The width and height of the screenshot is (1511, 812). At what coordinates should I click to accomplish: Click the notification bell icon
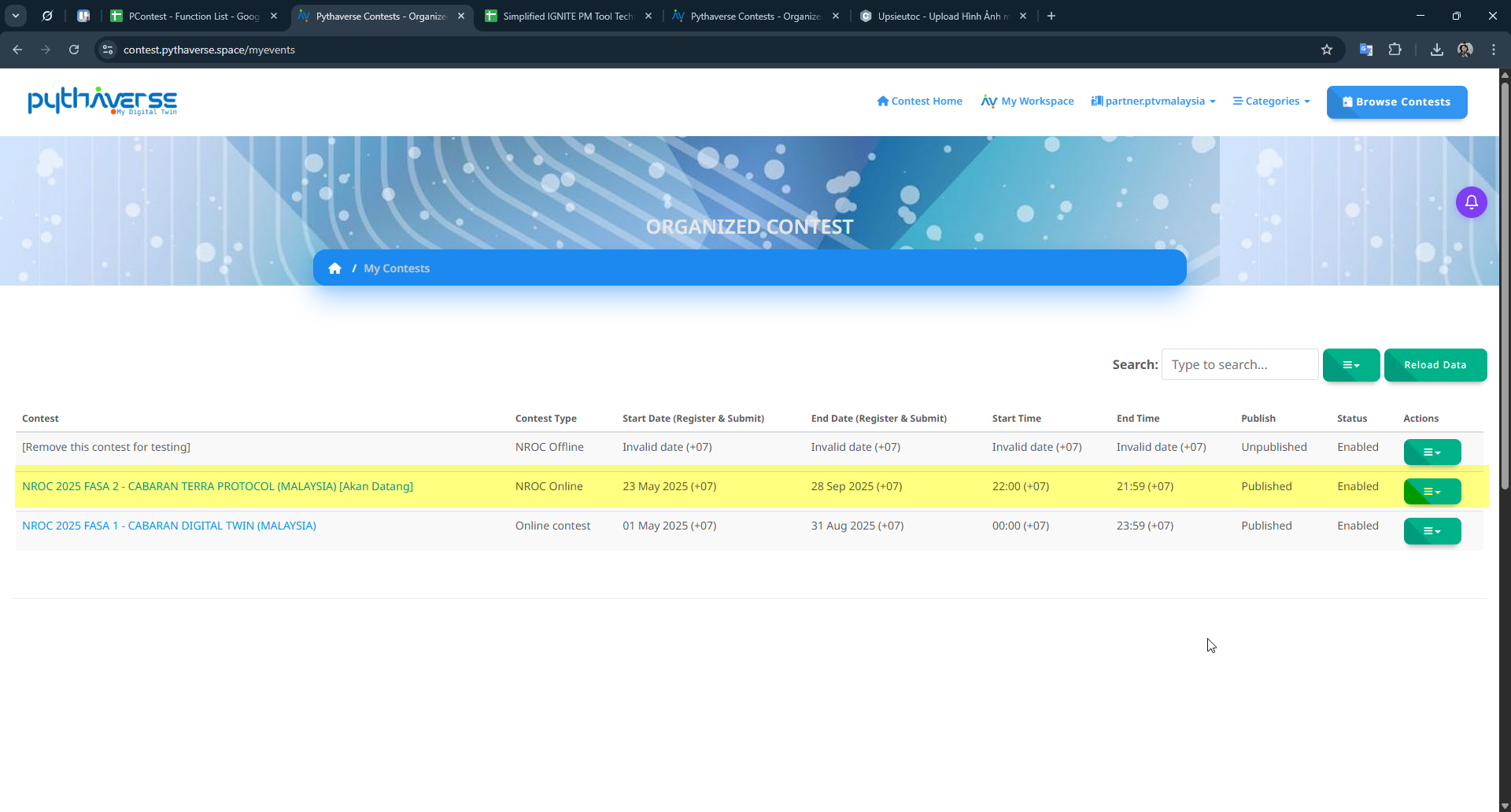tap(1471, 202)
